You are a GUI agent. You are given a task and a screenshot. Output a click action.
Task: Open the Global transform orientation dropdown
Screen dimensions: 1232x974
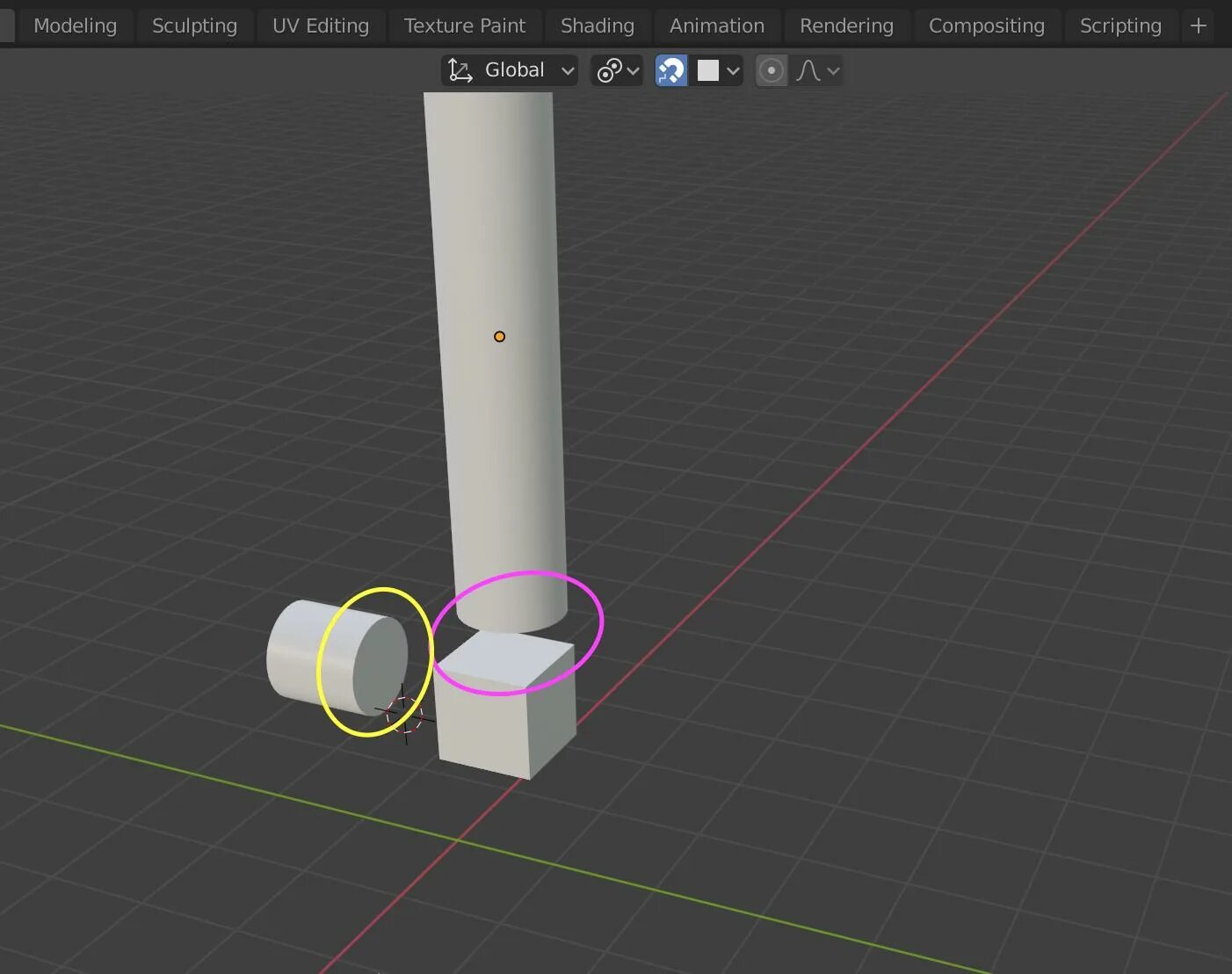[510, 70]
